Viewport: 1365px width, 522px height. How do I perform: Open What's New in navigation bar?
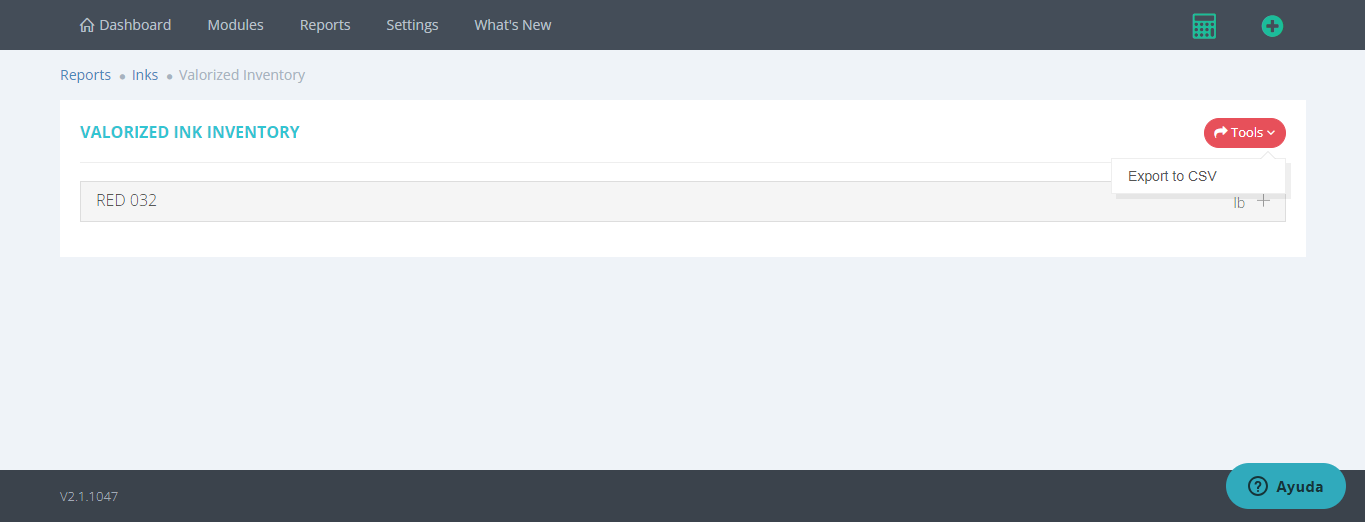pos(512,25)
